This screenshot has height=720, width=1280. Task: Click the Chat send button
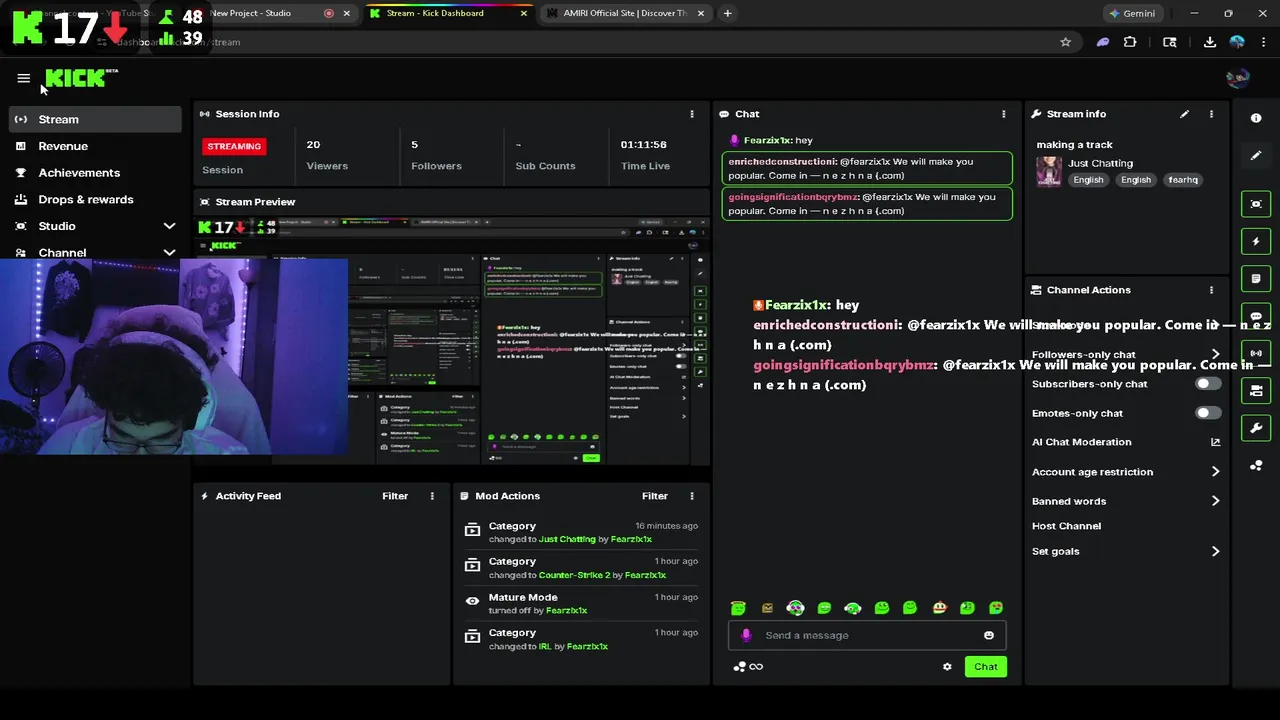[x=986, y=667]
